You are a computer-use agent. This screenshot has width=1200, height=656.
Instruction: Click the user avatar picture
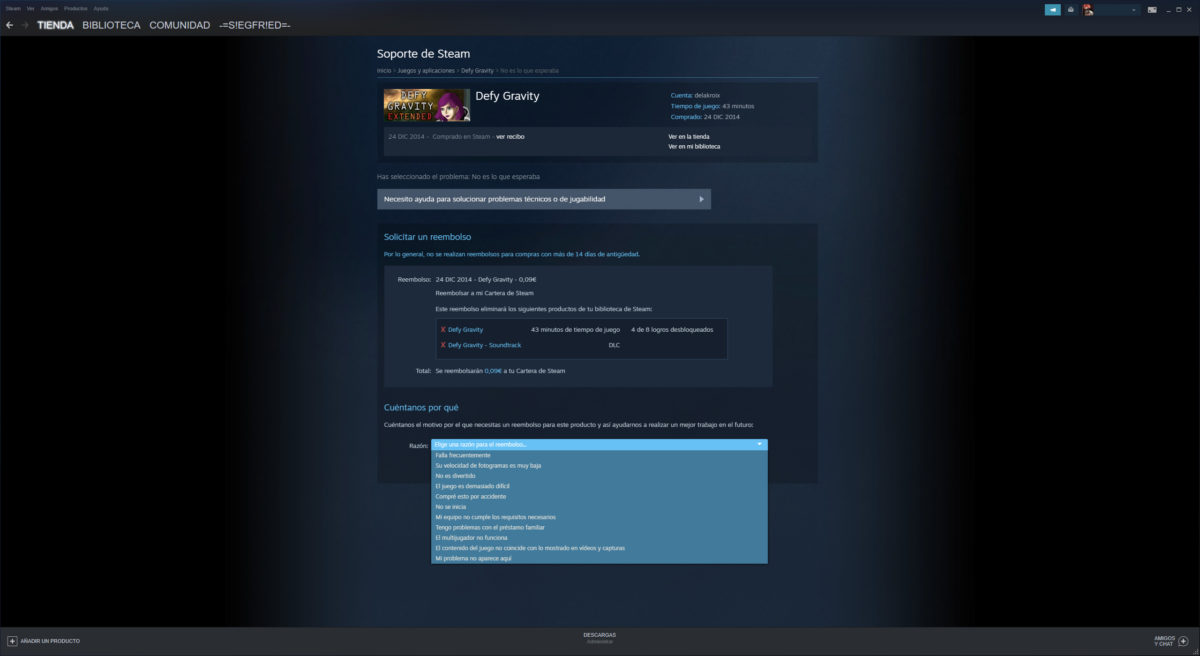(1088, 9)
